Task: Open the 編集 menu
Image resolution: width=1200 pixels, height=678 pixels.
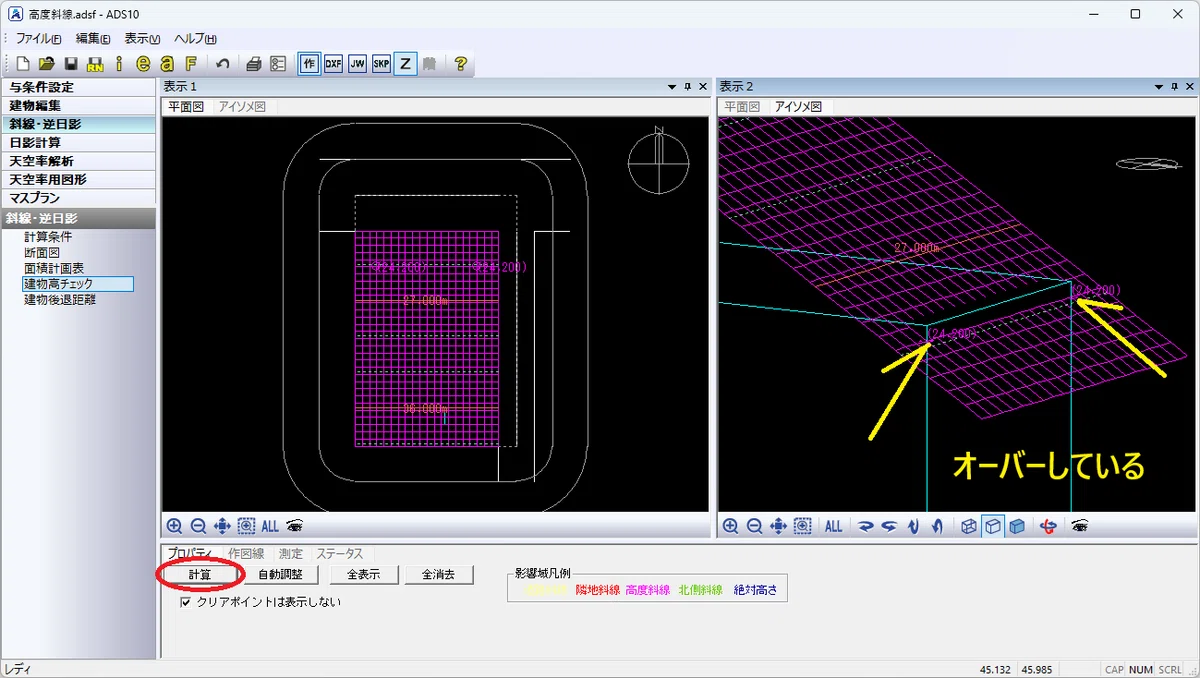Action: pos(93,38)
